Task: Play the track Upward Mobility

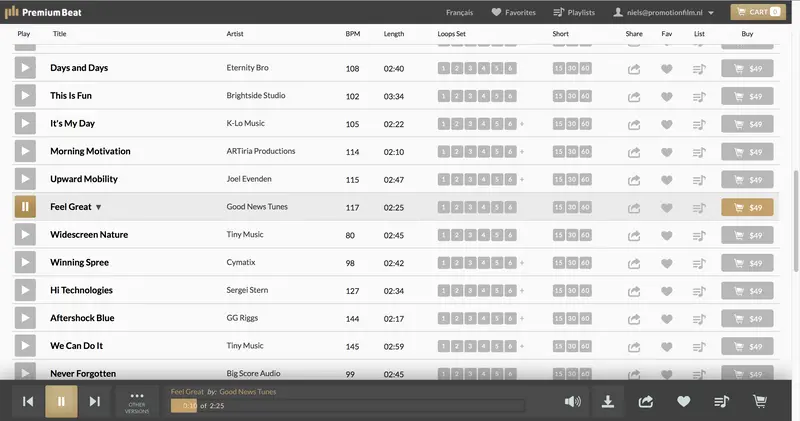Action: coord(25,179)
